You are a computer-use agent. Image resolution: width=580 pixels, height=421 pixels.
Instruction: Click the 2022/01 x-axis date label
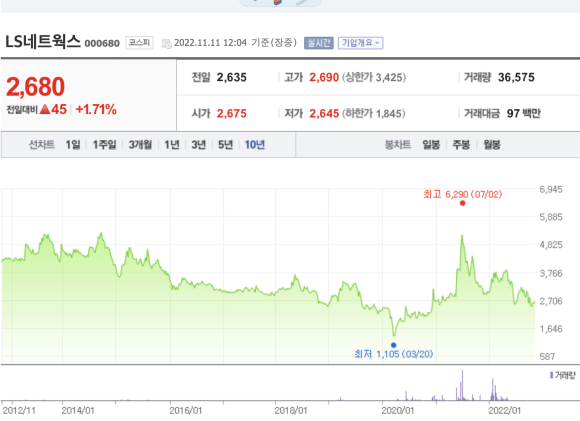tap(505, 410)
